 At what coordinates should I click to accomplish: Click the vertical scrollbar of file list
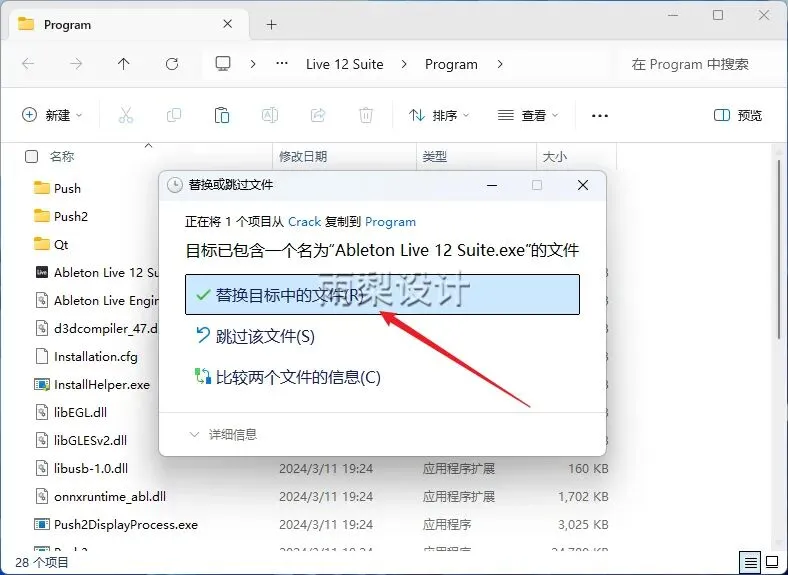pos(779,250)
